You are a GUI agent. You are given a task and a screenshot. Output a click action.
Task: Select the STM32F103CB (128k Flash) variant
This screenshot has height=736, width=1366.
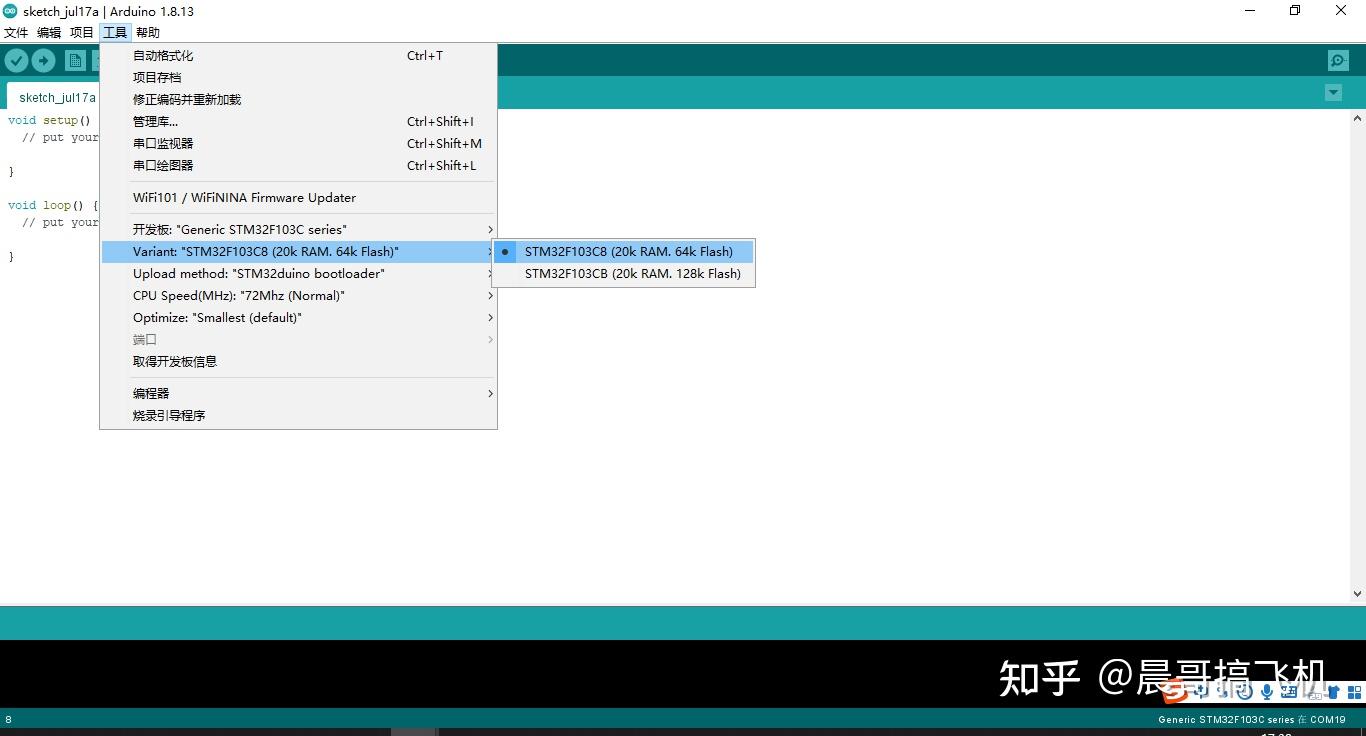pyautogui.click(x=632, y=273)
